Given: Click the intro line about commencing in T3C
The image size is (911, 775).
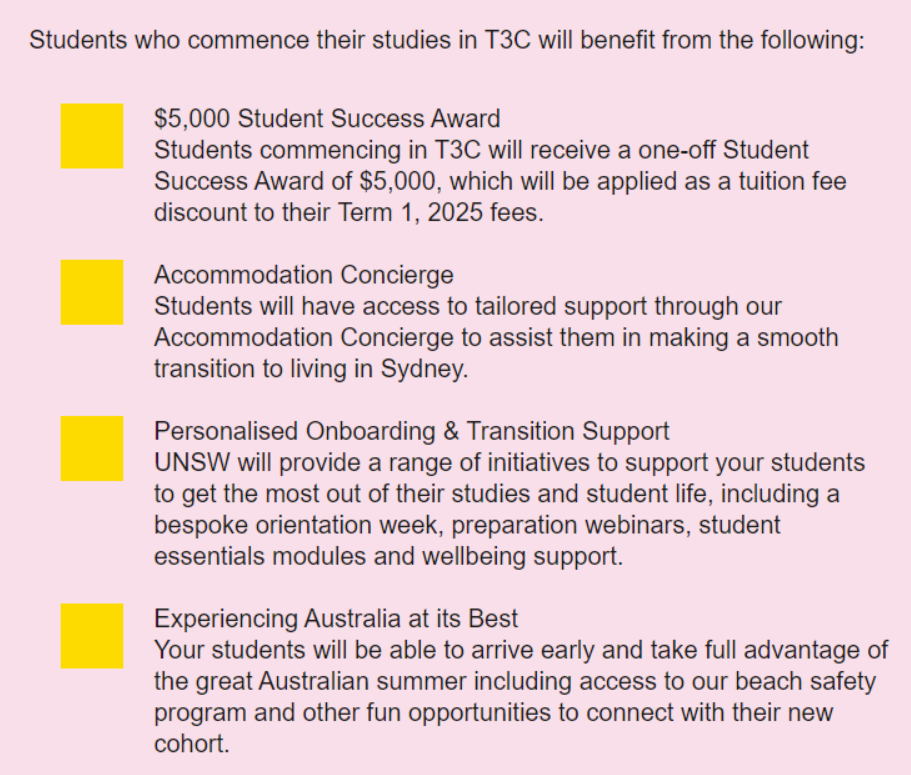Looking at the screenshot, I should coord(446,42).
